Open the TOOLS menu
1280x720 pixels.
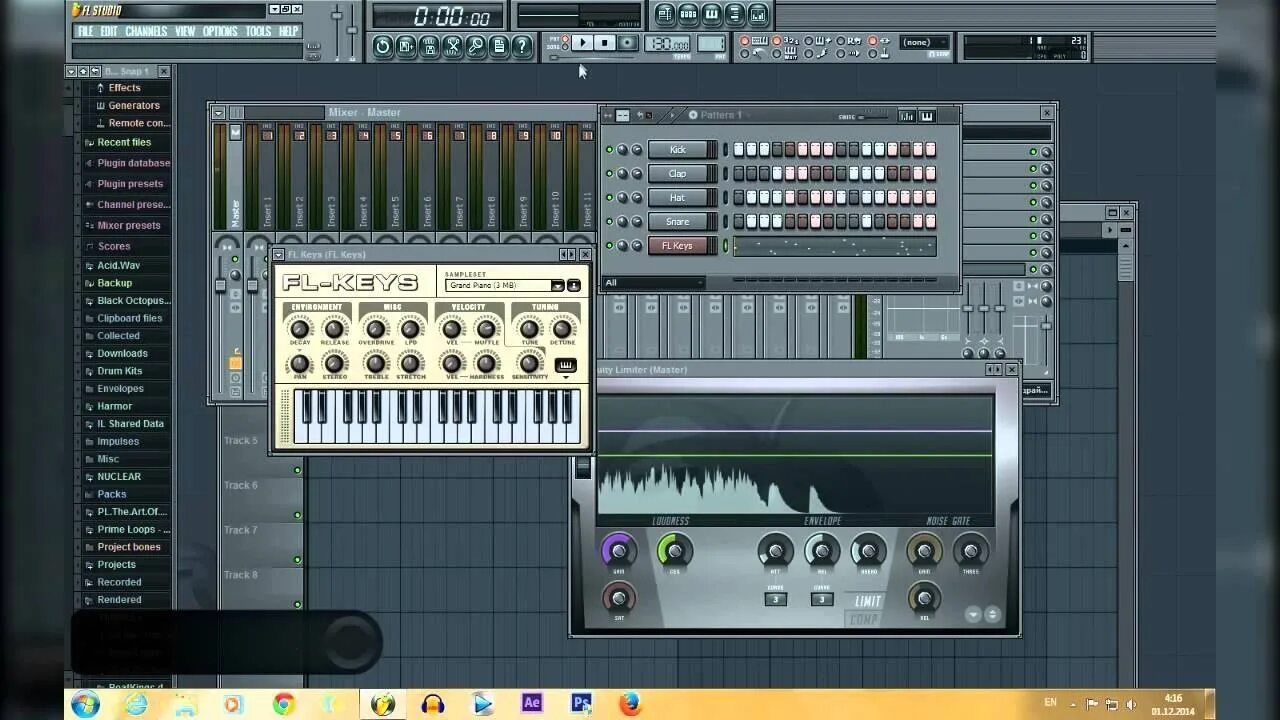tap(258, 31)
